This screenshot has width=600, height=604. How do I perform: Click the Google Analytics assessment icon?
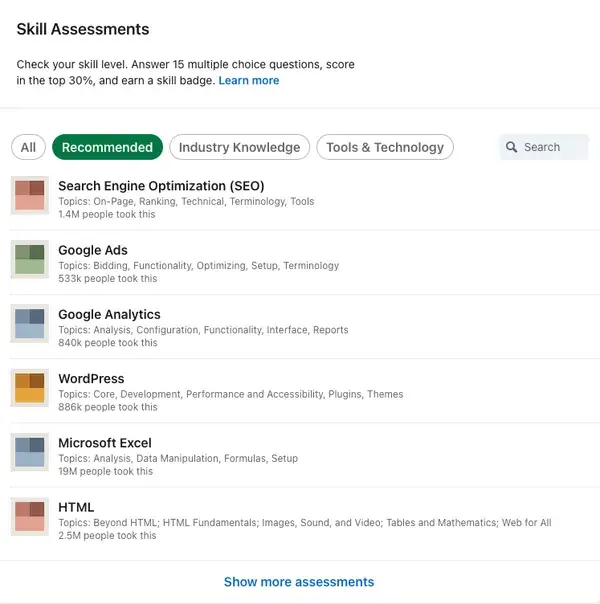(x=29, y=323)
